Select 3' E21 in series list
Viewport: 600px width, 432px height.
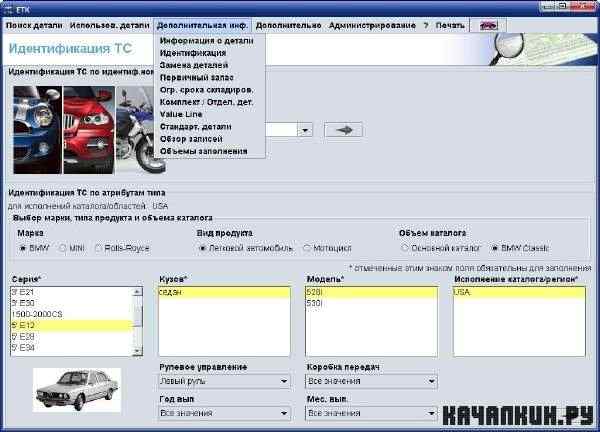(x=72, y=292)
